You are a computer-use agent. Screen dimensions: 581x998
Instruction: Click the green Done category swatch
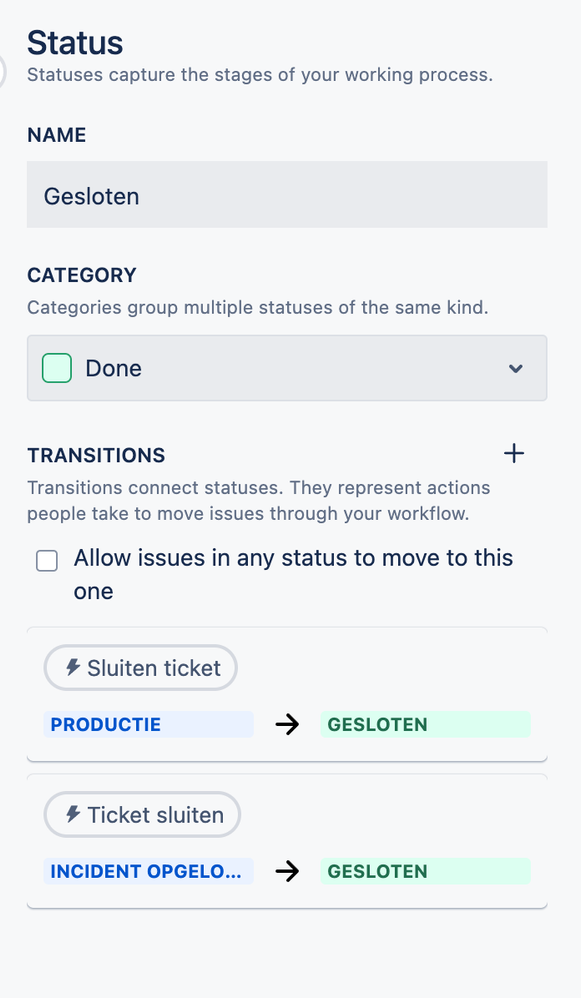click(x=57, y=368)
